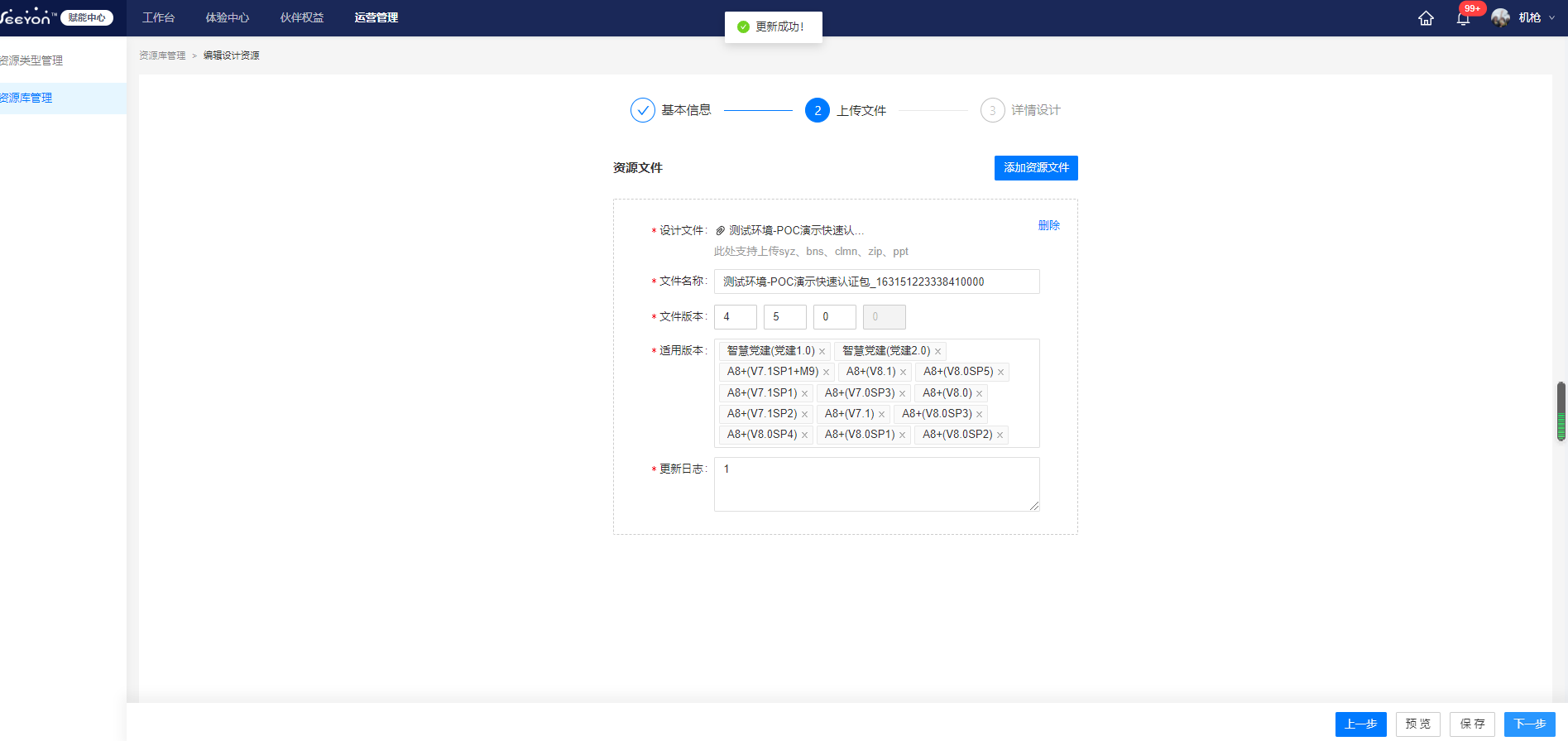Remove the 智慧党建(党建1.0) tag
This screenshot has height=741, width=1568.
pyautogui.click(x=822, y=352)
